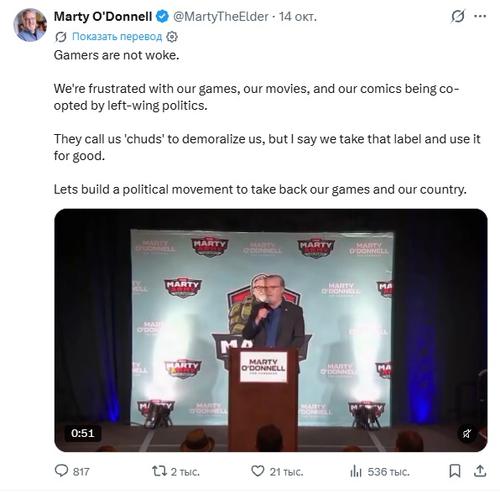The height and width of the screenshot is (493, 500).
Task: Click the 14 окт. post date
Action: click(x=298, y=16)
